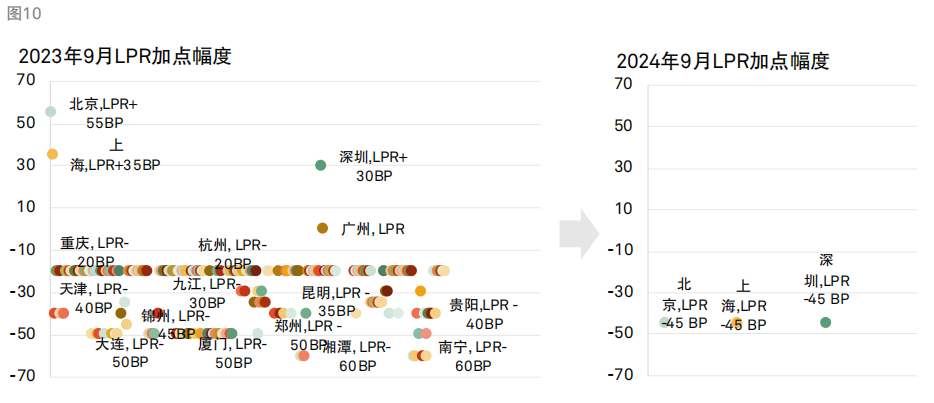Screen dimensions: 934x403
Task: Select the 北京,LPR -45 BP label
Action: (684, 304)
